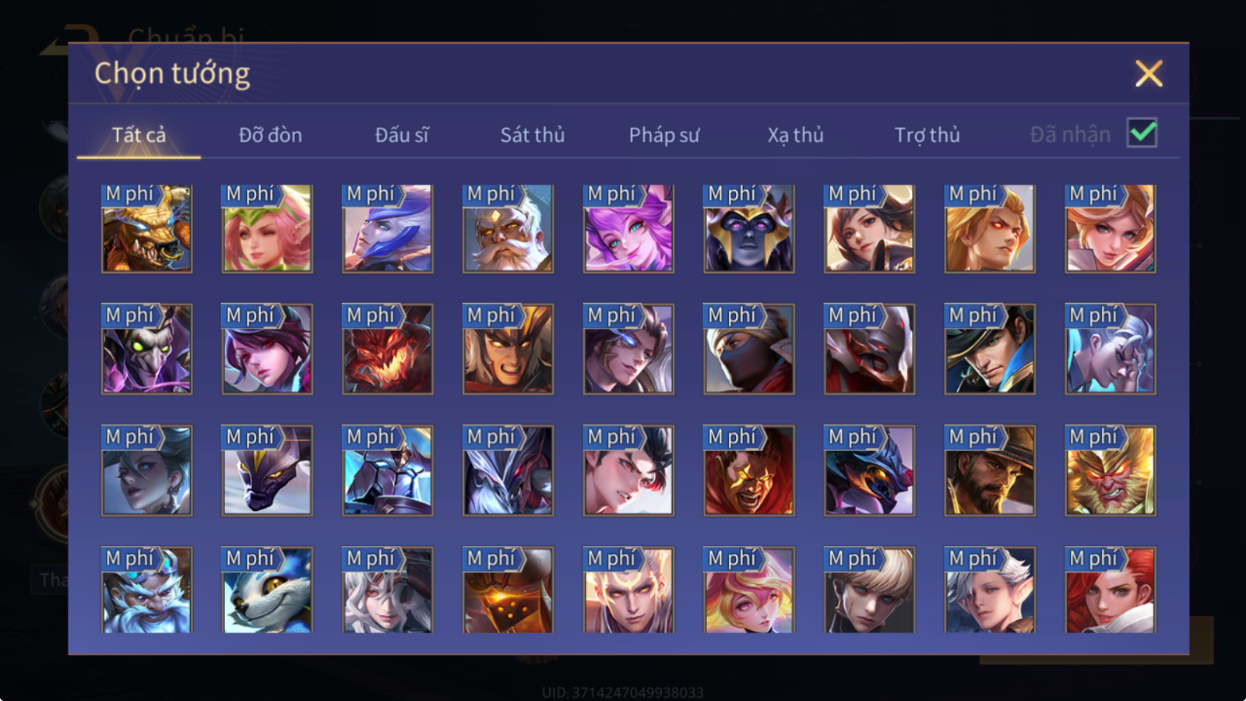Image resolution: width=1246 pixels, height=701 pixels.
Task: Select the red-haired woman hero portrait
Action: pos(1111,591)
